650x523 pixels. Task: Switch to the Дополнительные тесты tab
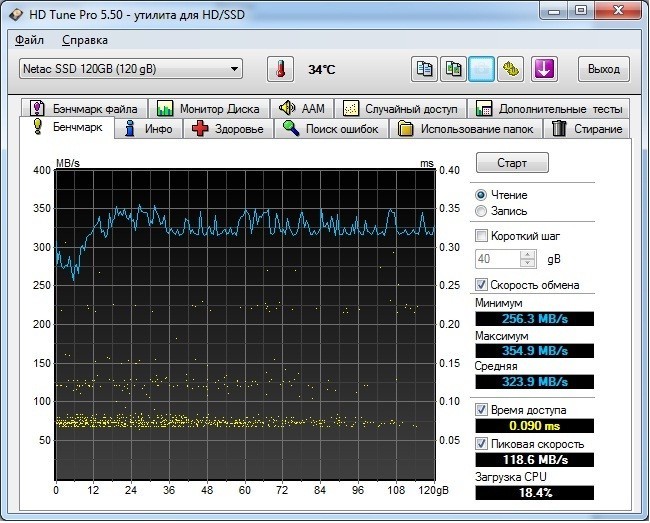click(549, 109)
